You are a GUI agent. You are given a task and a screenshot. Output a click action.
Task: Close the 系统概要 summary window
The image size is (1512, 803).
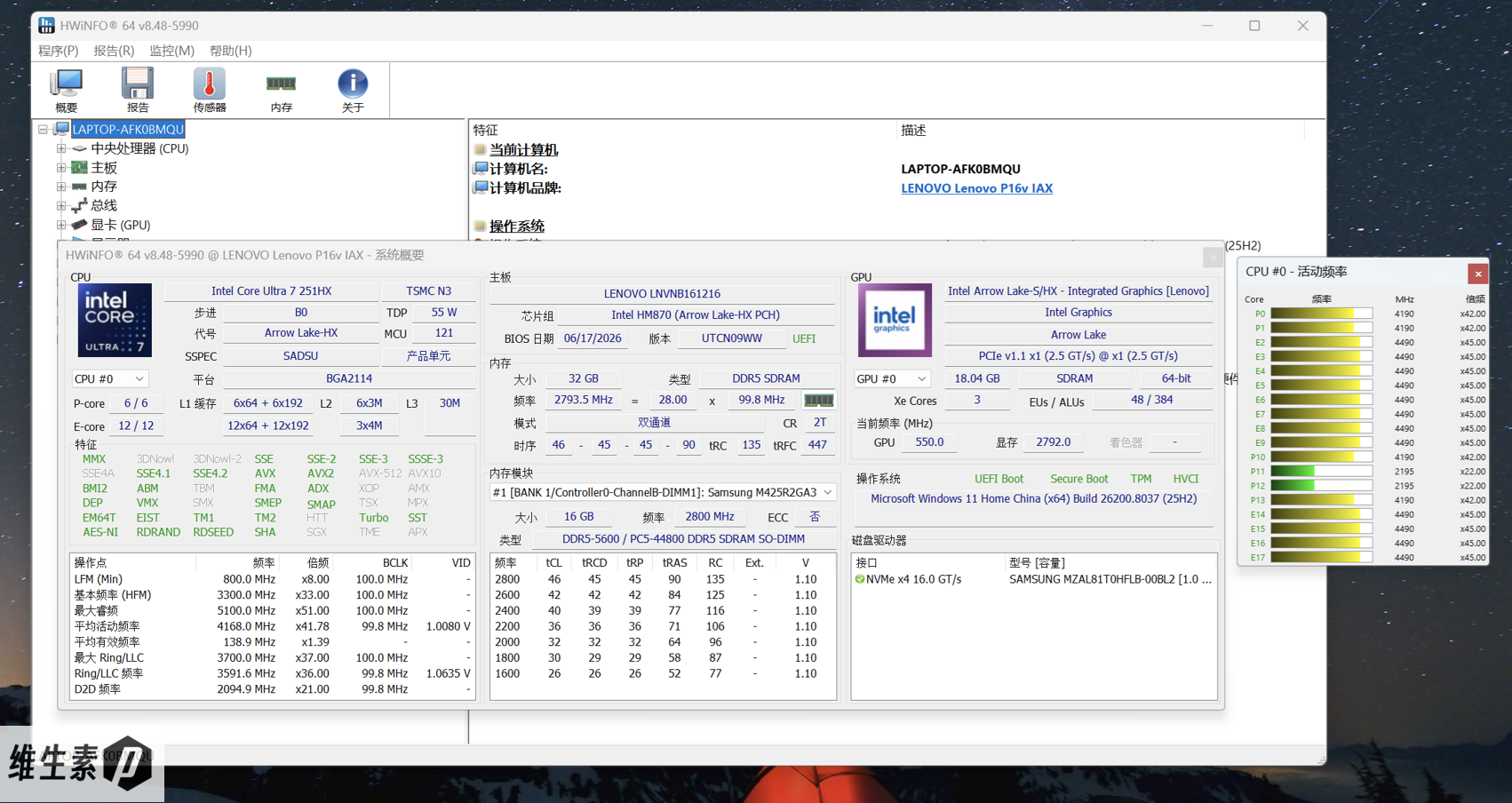tap(1213, 257)
